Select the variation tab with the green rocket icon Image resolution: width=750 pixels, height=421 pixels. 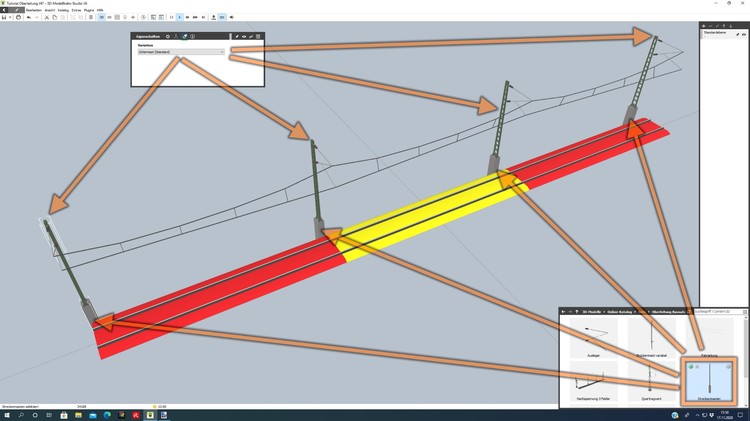pyautogui.click(x=184, y=36)
